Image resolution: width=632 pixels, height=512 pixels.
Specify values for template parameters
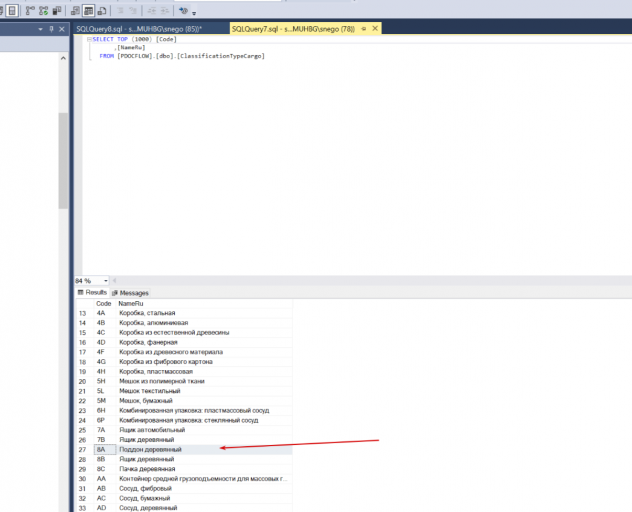(x=183, y=11)
